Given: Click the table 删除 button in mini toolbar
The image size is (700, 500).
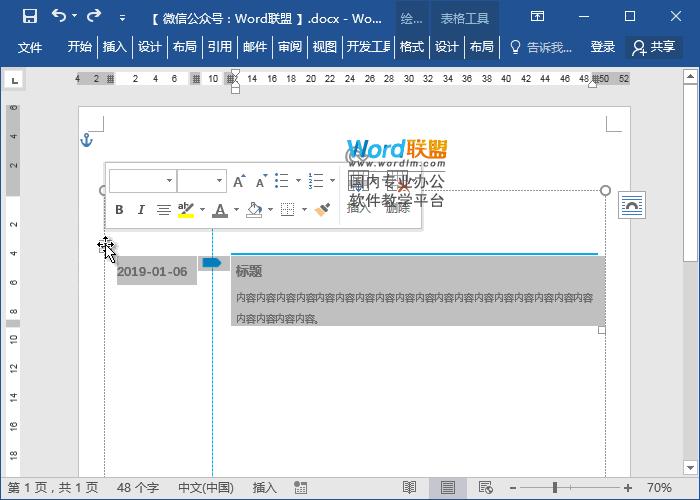Looking at the screenshot, I should click(x=397, y=192).
